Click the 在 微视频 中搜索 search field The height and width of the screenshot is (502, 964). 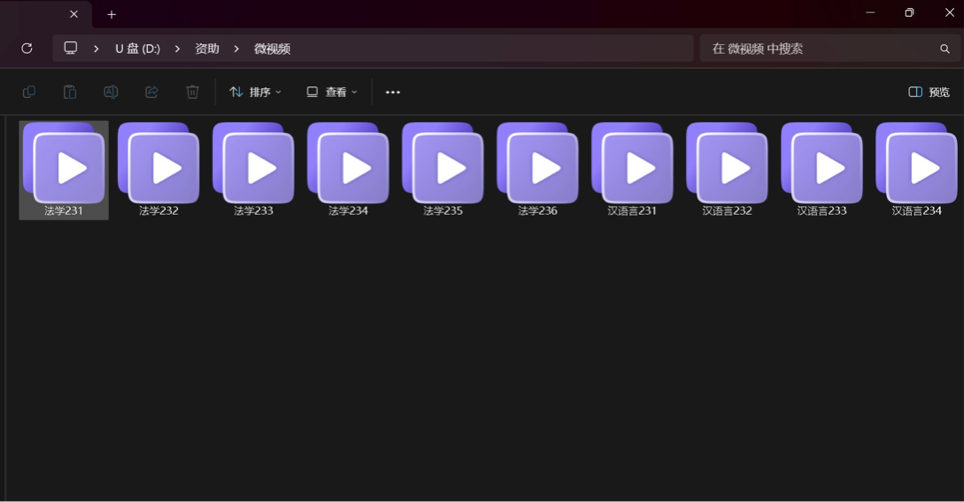pyautogui.click(x=820, y=48)
